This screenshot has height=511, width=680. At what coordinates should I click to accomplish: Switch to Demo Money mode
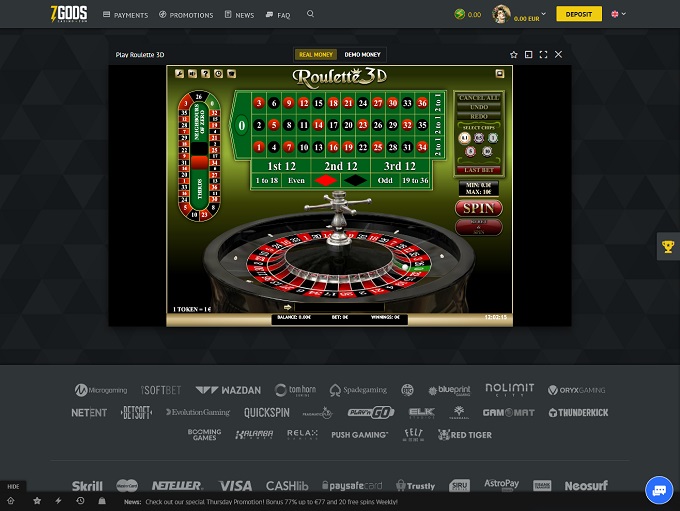pos(363,55)
